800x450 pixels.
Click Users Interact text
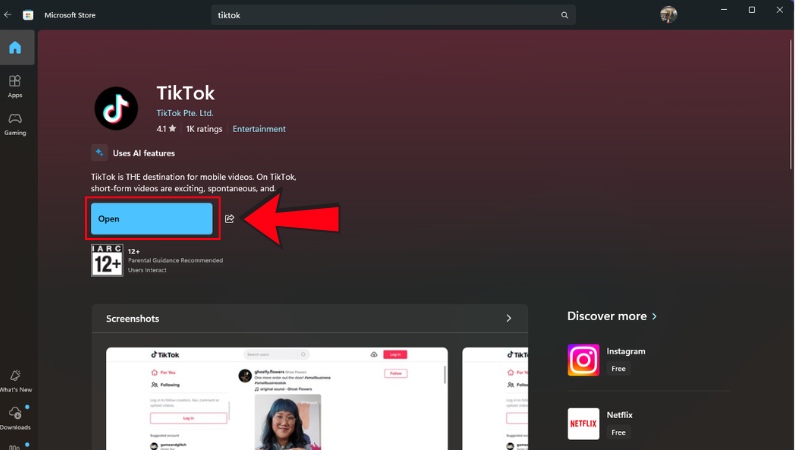(147, 270)
